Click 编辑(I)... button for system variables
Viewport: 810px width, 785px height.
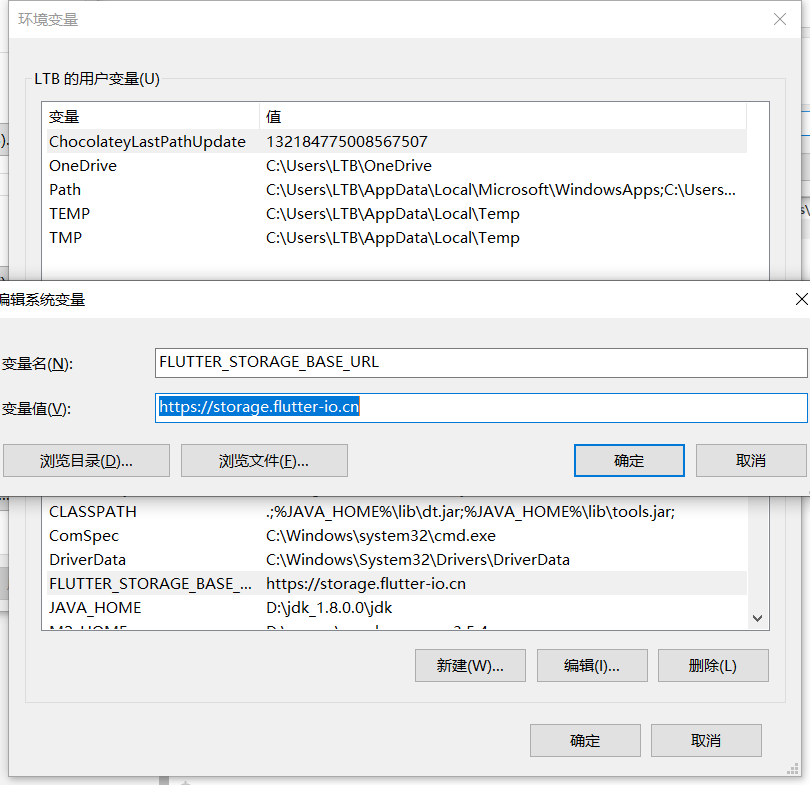click(x=592, y=666)
